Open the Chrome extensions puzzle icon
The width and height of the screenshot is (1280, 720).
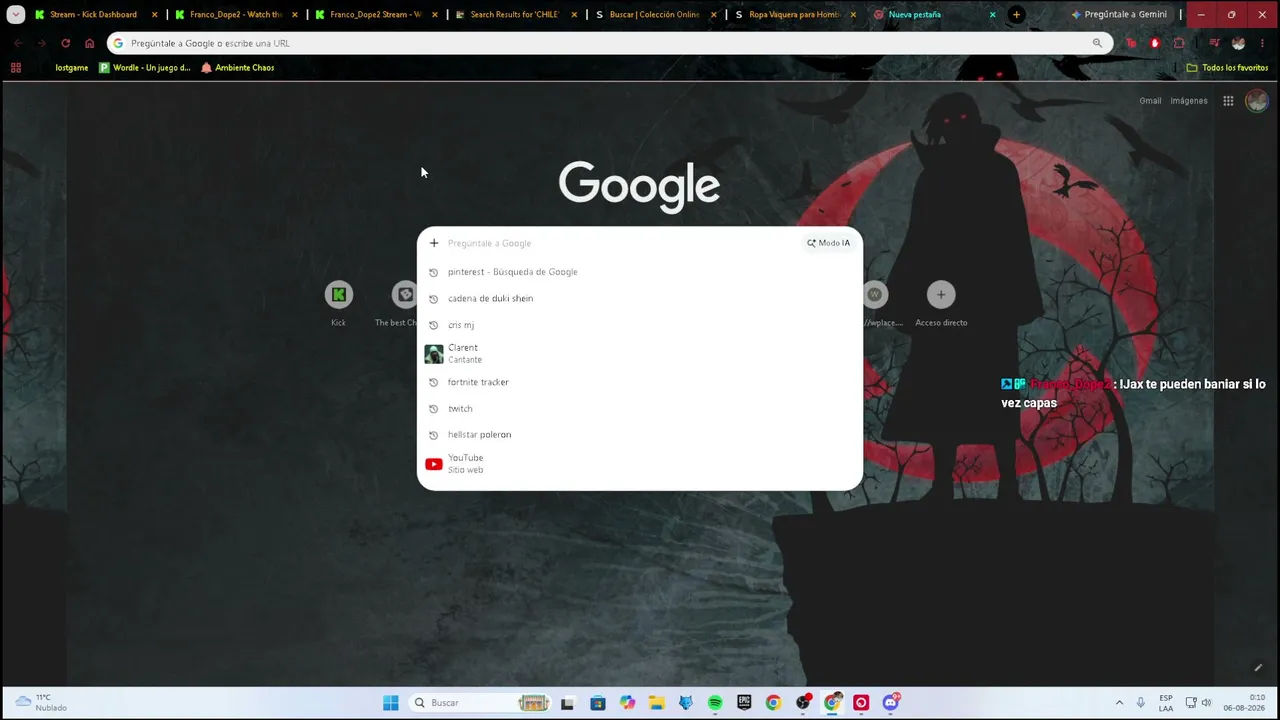tap(1179, 43)
